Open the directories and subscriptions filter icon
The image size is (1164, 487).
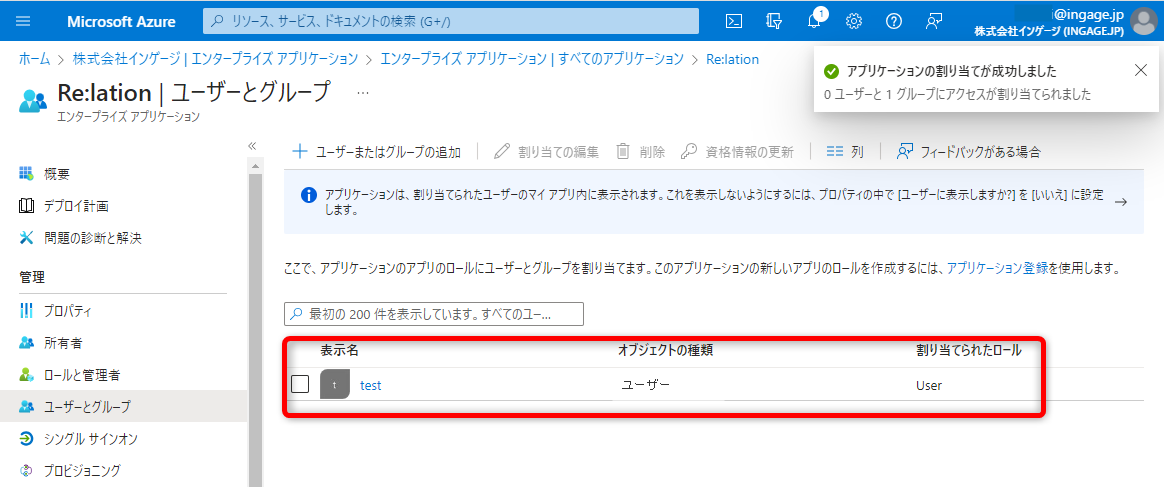click(x=774, y=21)
